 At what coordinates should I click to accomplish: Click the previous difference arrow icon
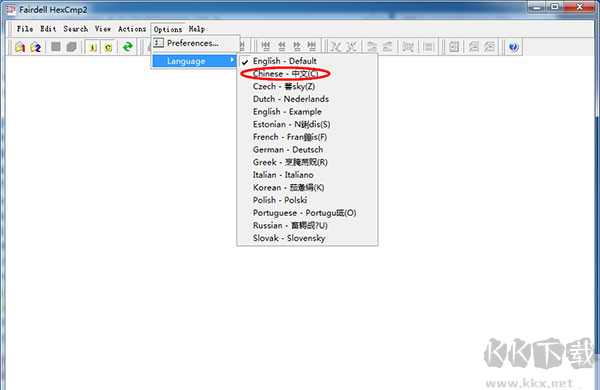click(x=282, y=47)
